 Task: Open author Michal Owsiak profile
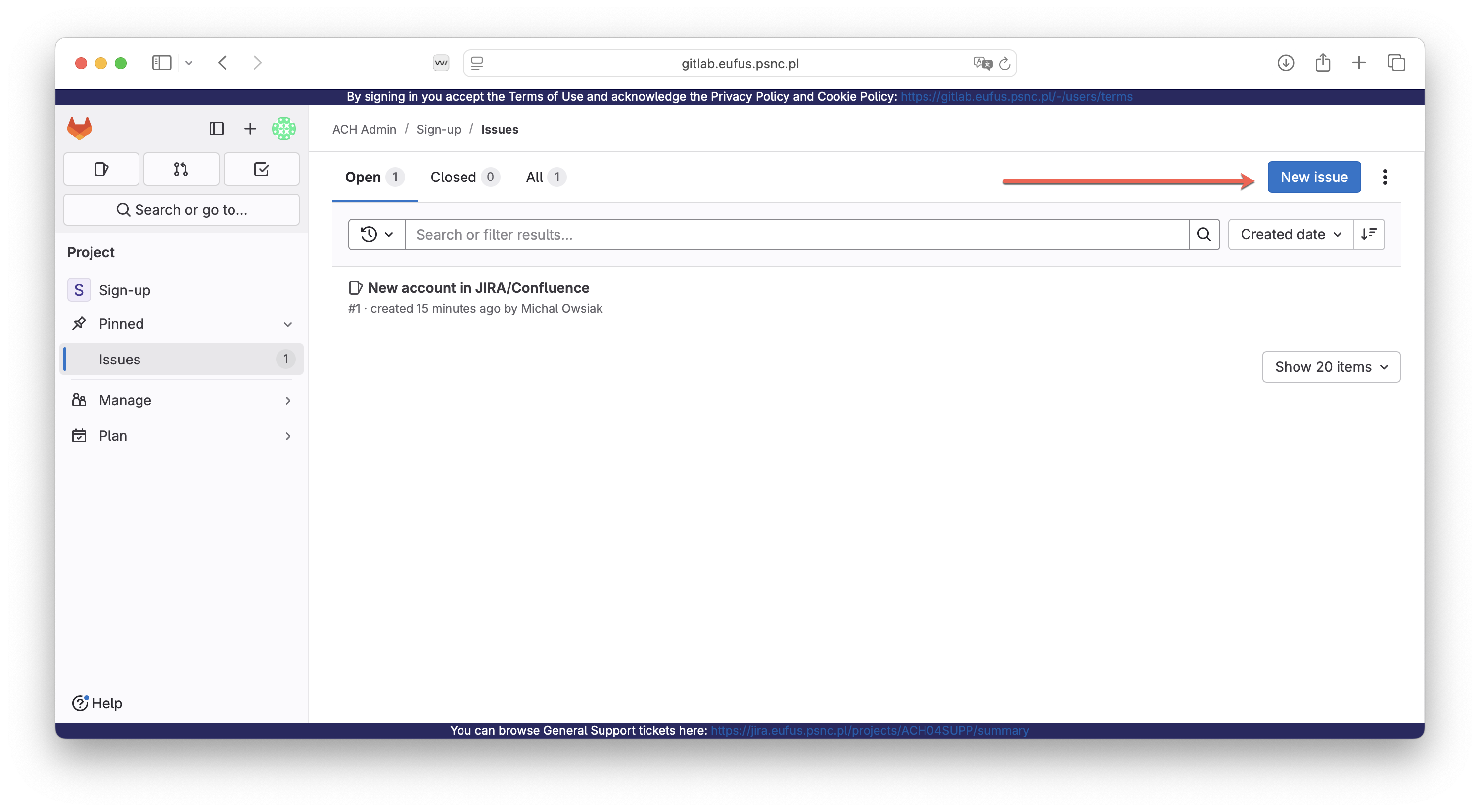[561, 309]
